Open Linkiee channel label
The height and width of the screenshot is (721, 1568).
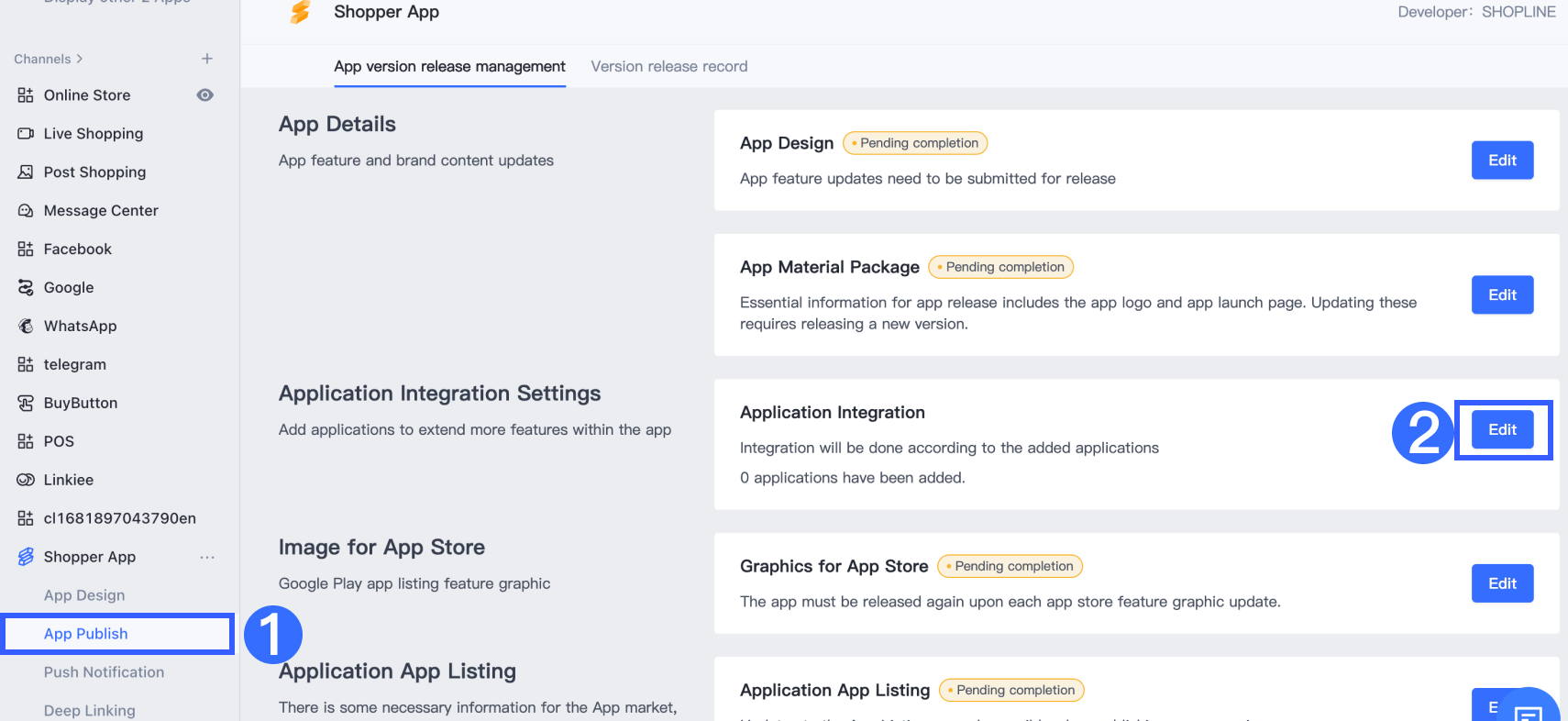tap(69, 481)
